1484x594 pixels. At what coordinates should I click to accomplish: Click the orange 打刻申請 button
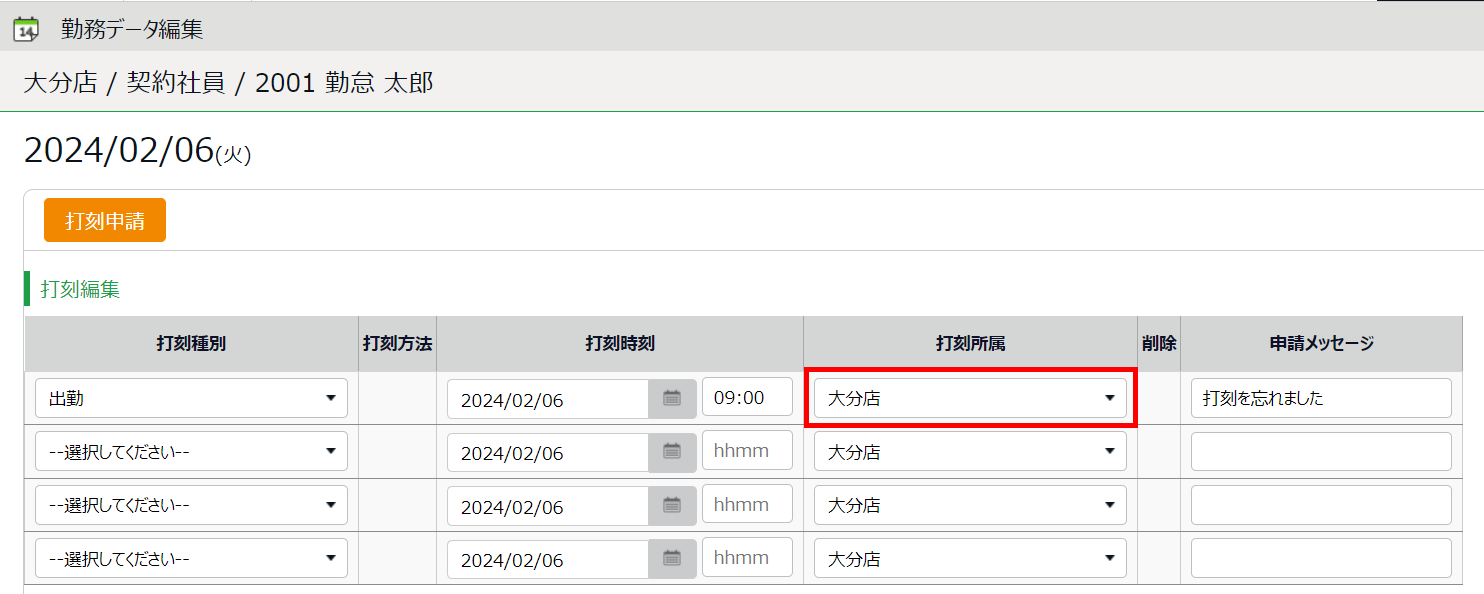(x=105, y=221)
